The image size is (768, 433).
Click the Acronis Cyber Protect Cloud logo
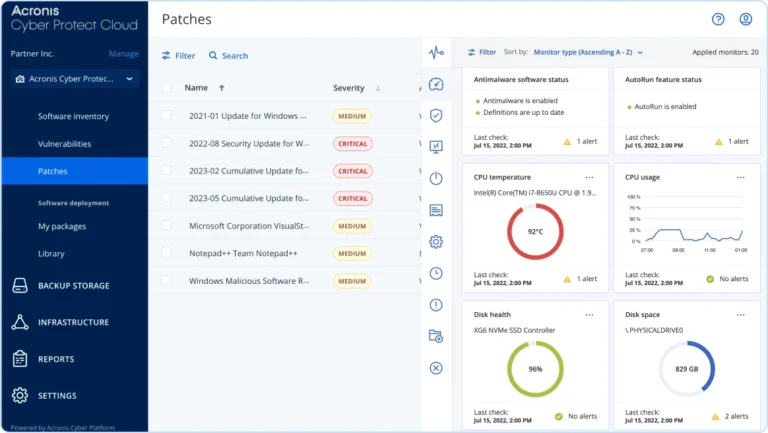74,18
